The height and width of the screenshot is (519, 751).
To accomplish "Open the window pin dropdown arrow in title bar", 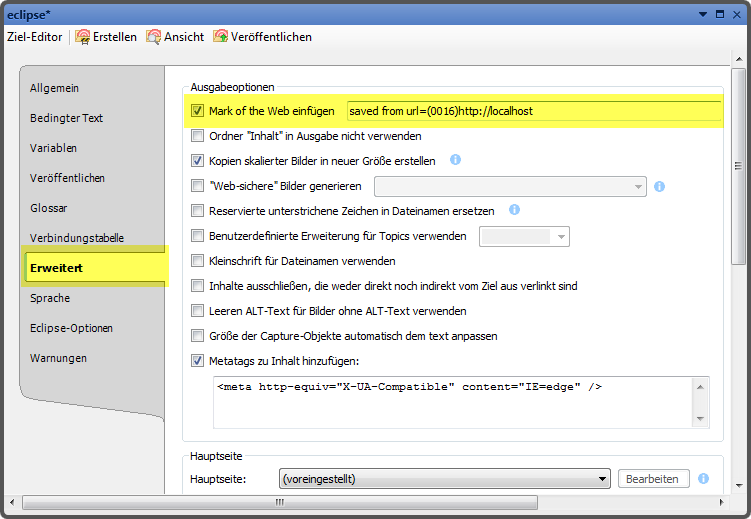I will (x=704, y=13).
